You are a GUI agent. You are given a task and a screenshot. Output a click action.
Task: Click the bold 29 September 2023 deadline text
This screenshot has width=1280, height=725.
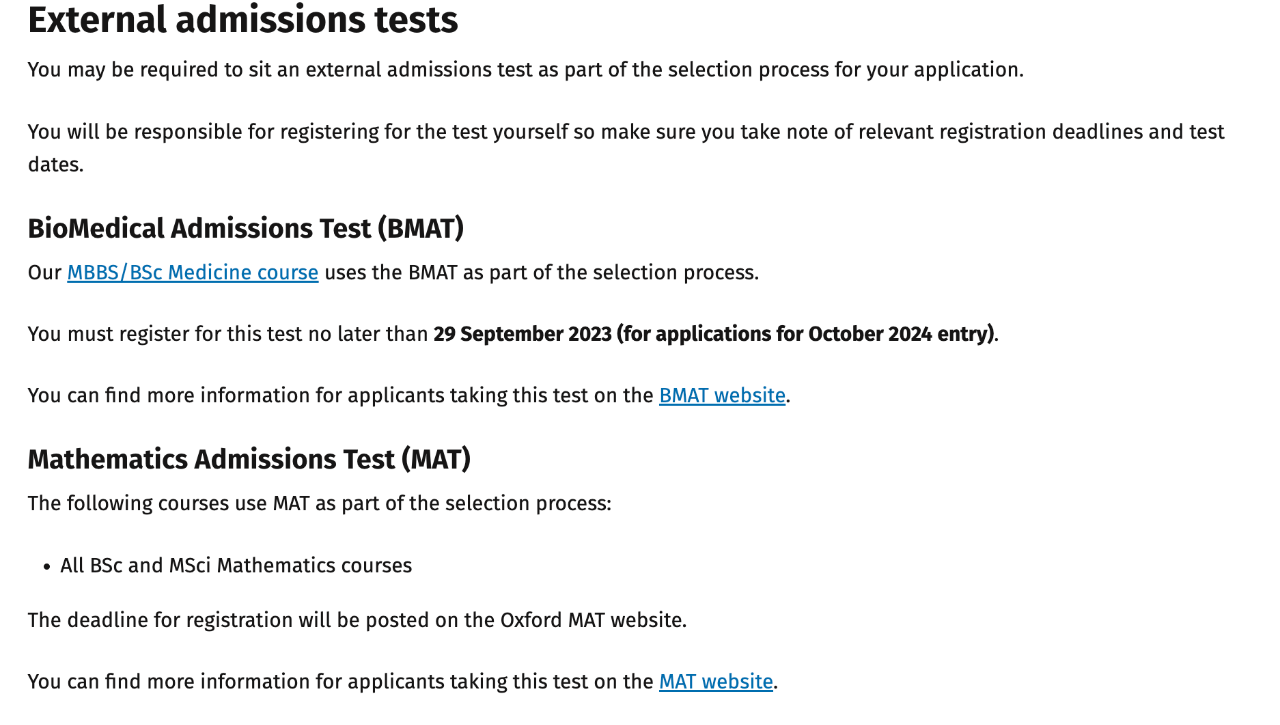(x=522, y=334)
